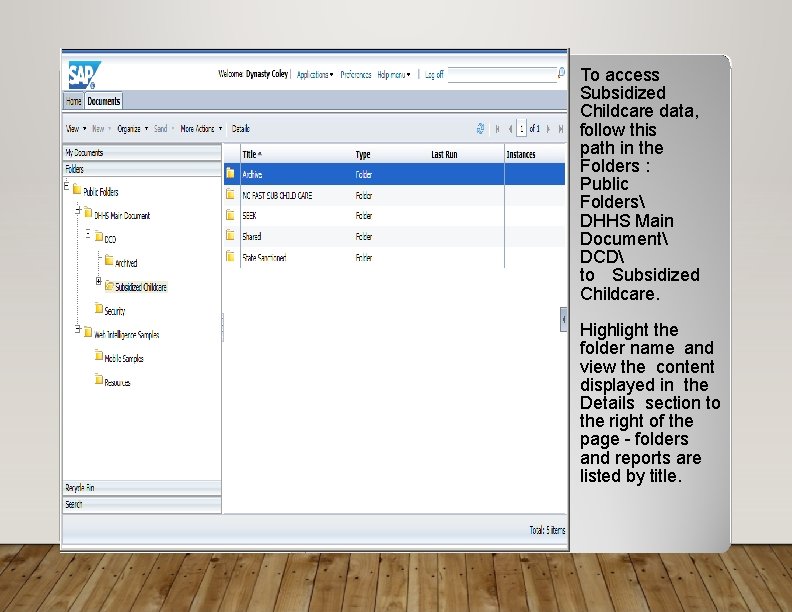
Task: Open the Preferences link
Action: [356, 74]
